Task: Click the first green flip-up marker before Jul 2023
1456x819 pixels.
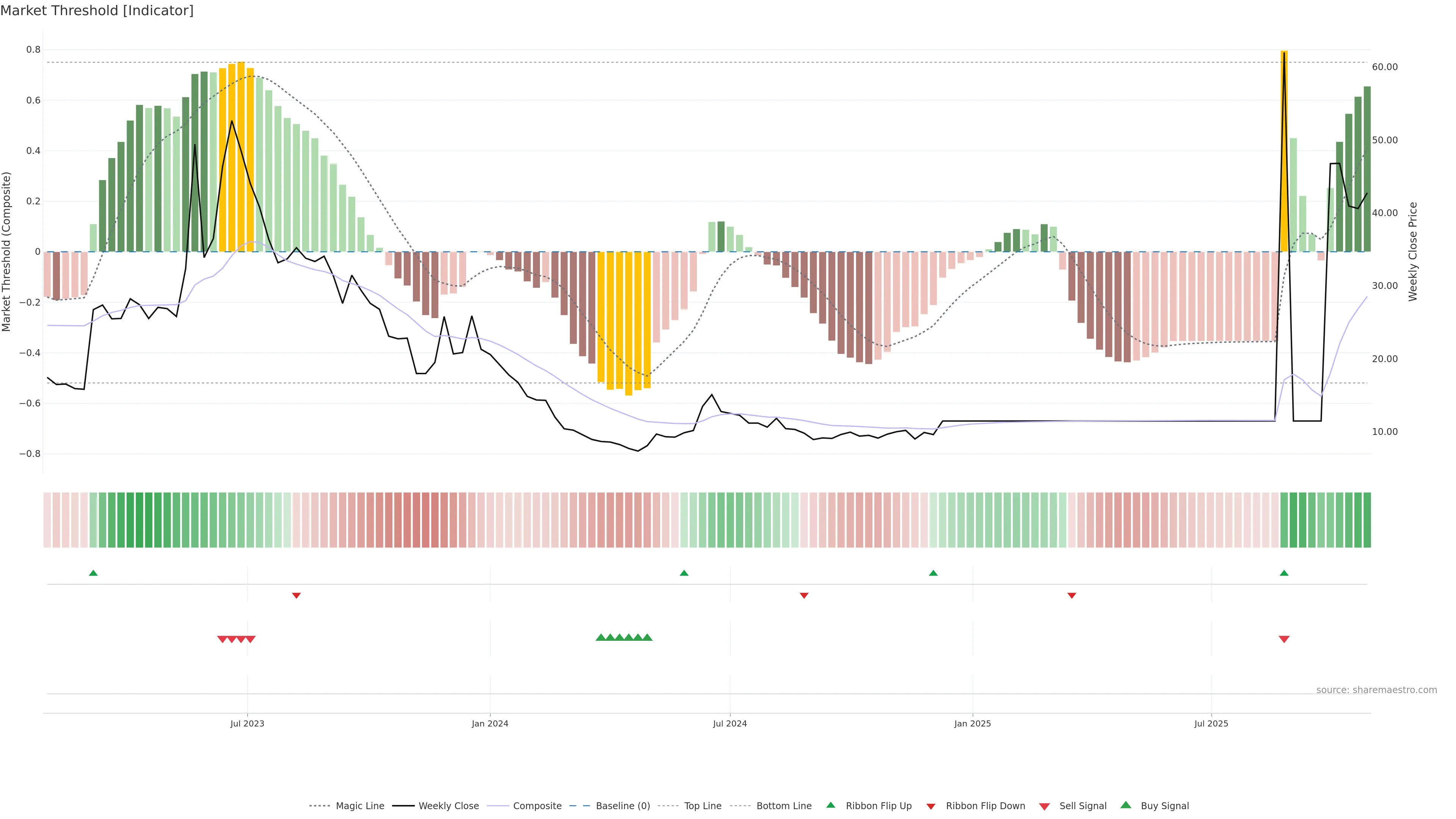Action: (93, 573)
